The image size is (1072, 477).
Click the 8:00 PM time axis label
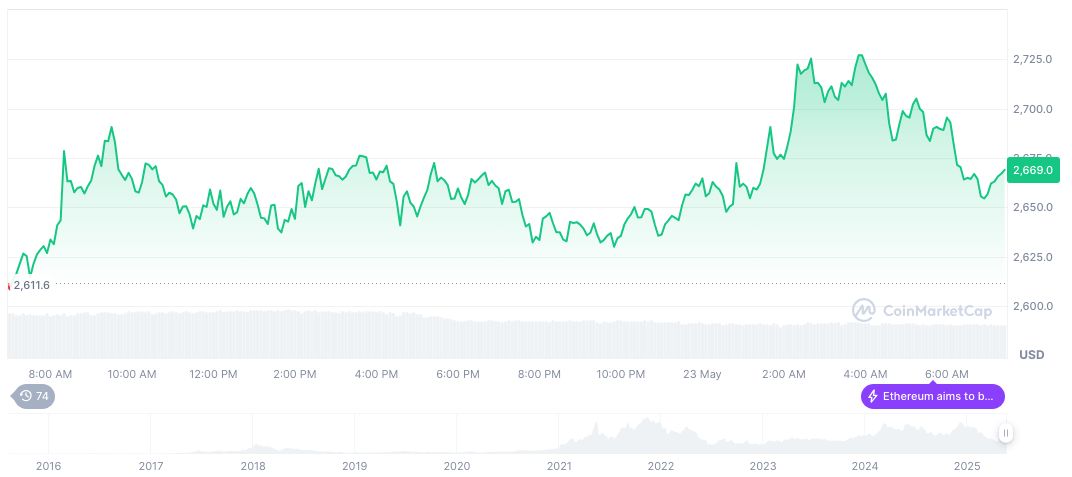(539, 374)
